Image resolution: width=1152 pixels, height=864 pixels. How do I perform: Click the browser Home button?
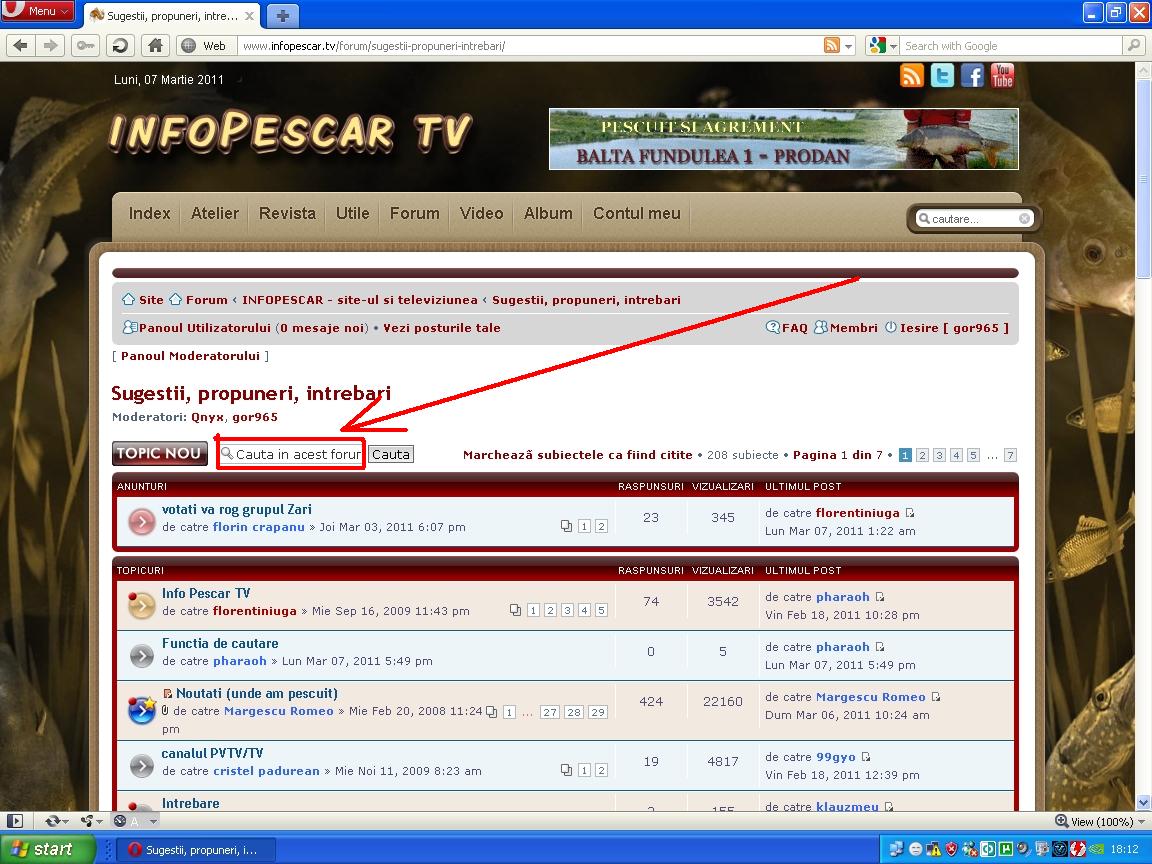point(154,45)
